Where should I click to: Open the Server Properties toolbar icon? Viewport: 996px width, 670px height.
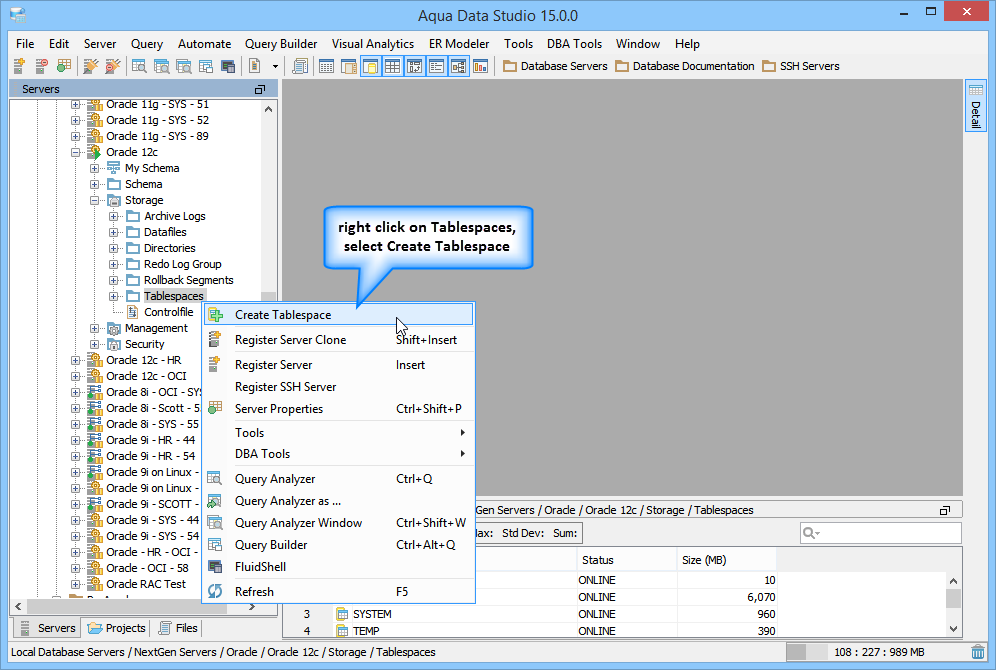(x=64, y=65)
